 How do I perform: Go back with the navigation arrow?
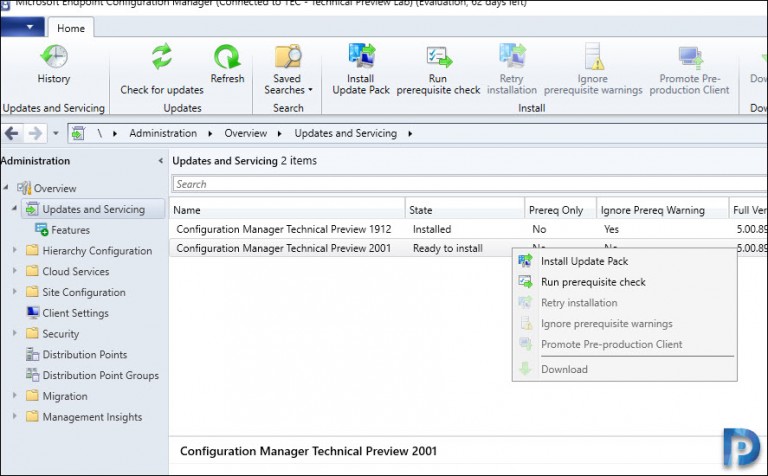(x=11, y=133)
